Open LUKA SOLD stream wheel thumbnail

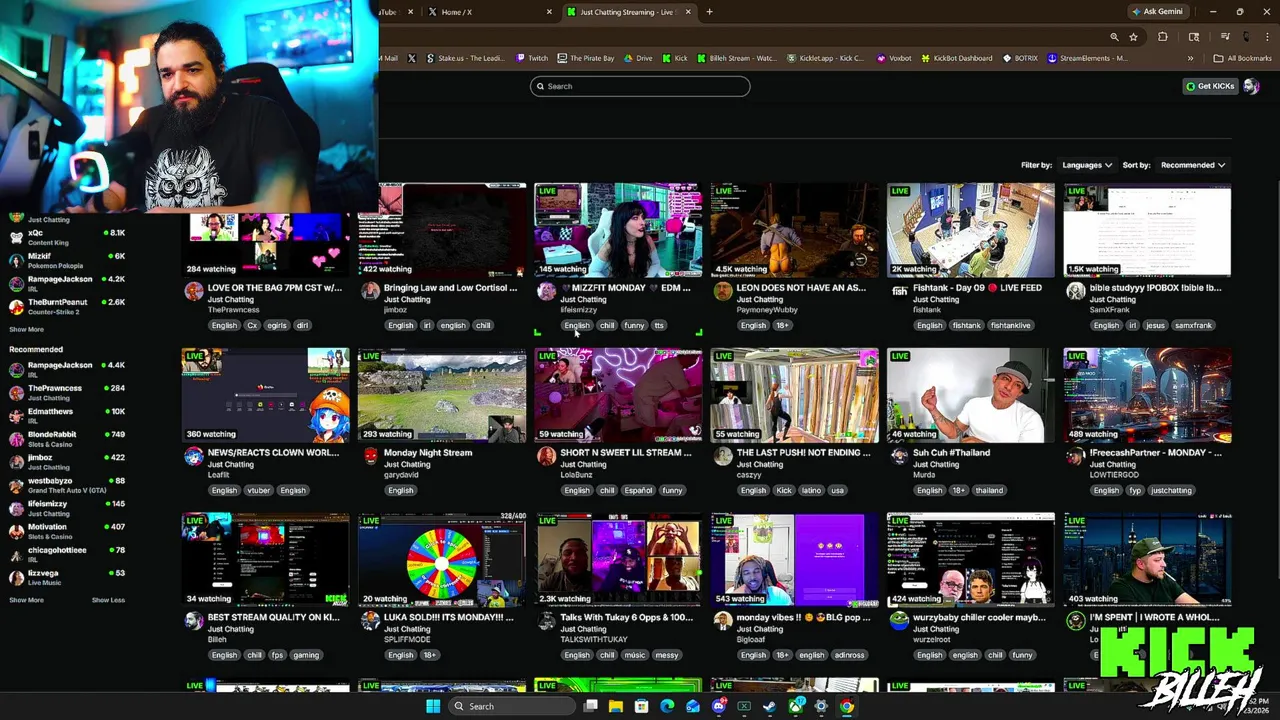[x=442, y=560]
